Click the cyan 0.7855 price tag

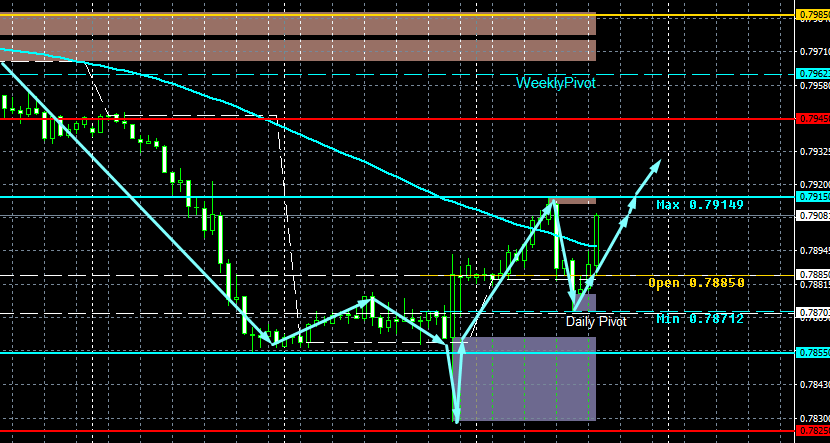813,352
